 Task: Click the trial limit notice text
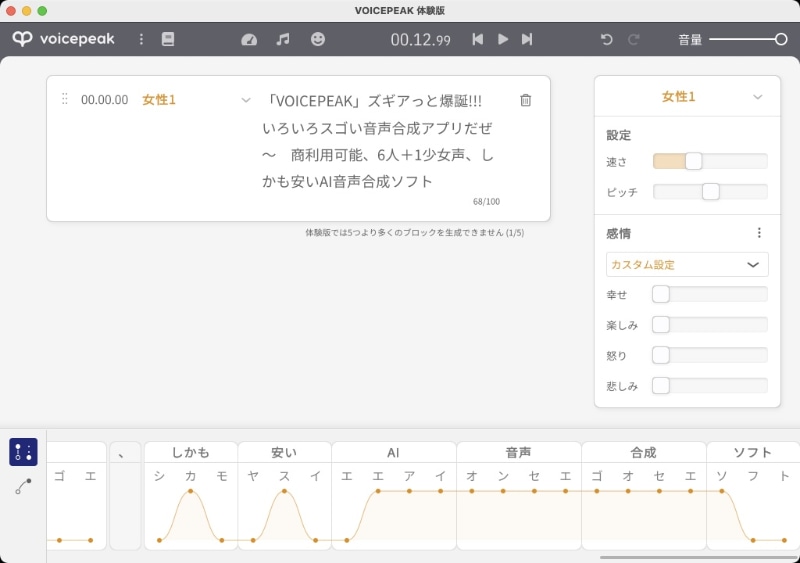[414, 233]
